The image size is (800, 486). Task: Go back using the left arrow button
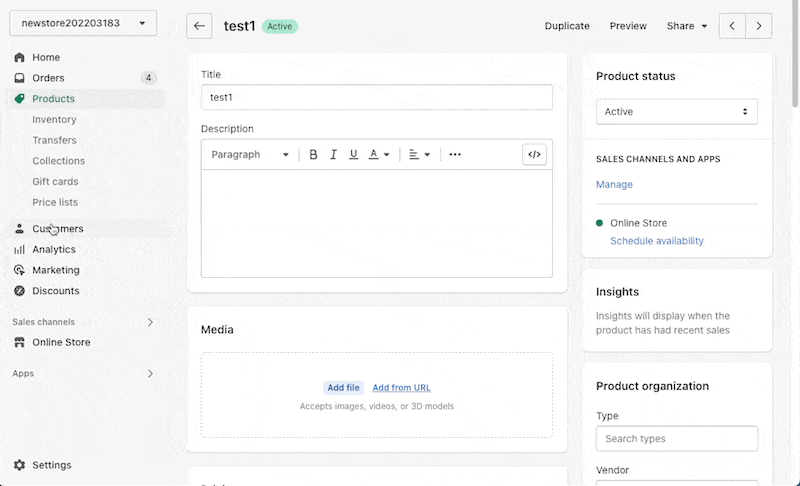pos(199,26)
